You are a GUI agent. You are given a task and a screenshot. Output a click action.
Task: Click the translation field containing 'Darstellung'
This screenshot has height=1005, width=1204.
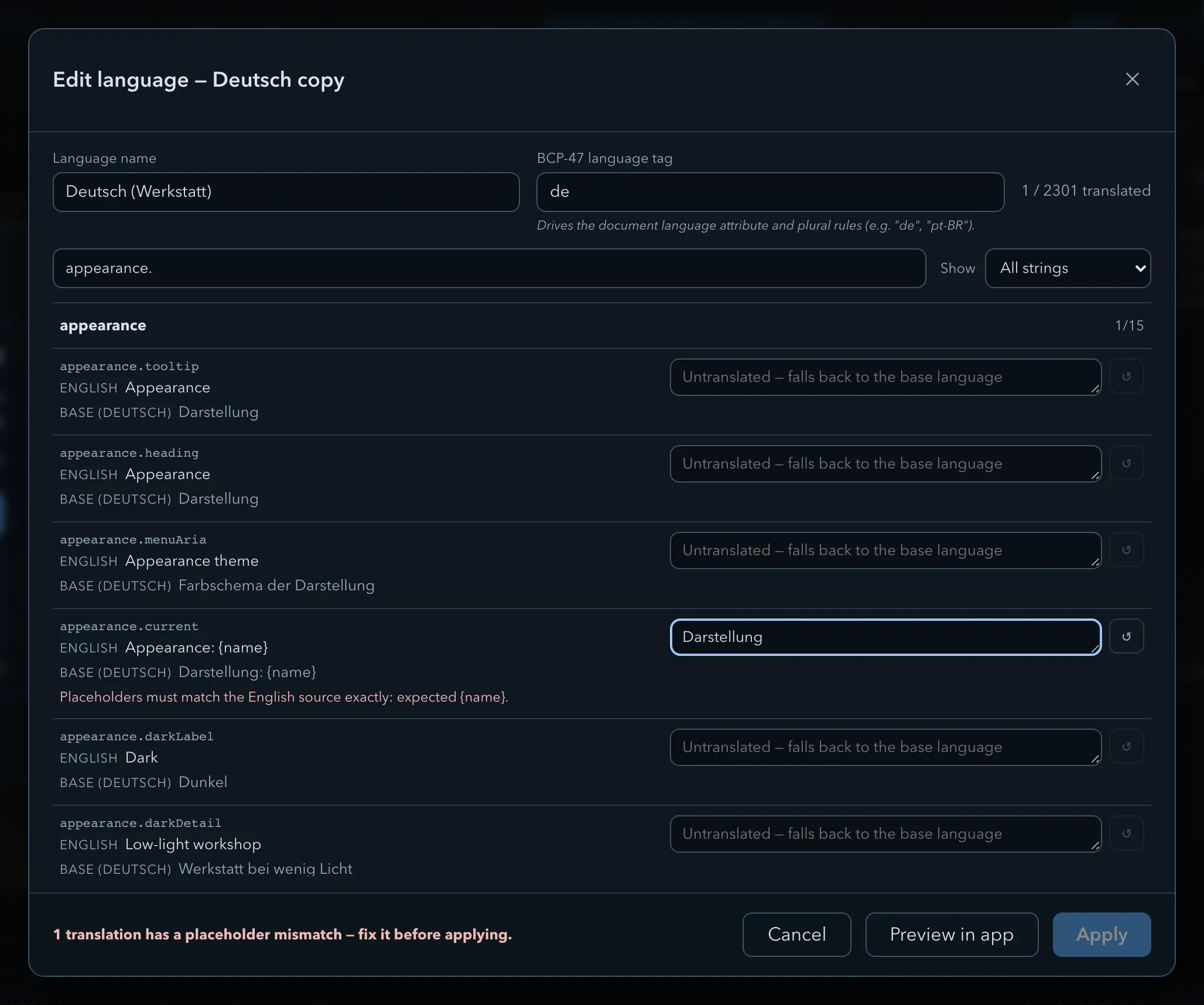885,637
